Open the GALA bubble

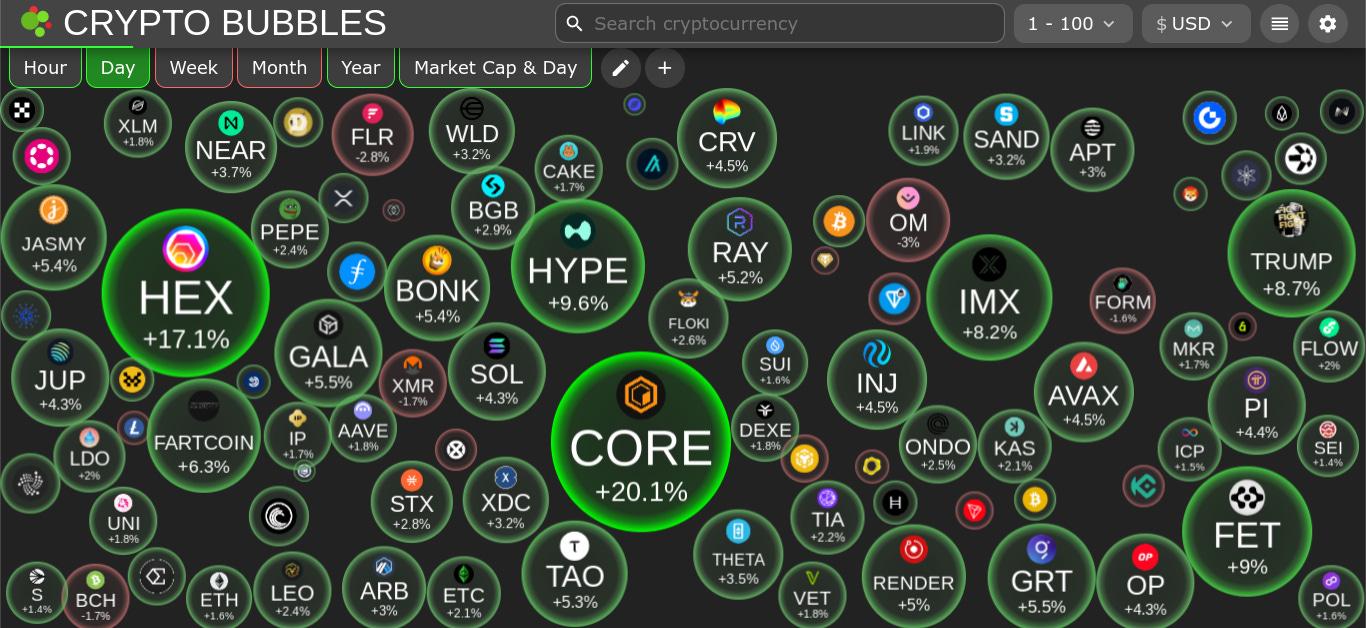click(x=328, y=352)
